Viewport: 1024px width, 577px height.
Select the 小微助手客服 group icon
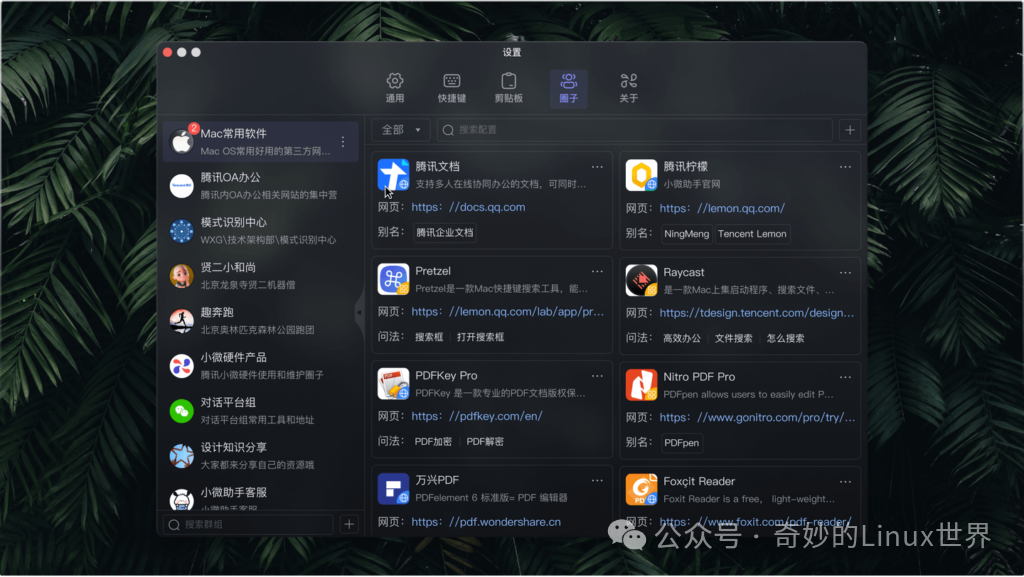182,500
